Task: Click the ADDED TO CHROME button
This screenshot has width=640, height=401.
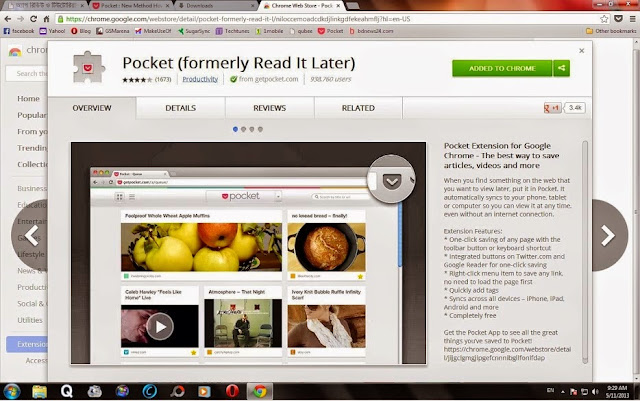Action: click(x=502, y=68)
